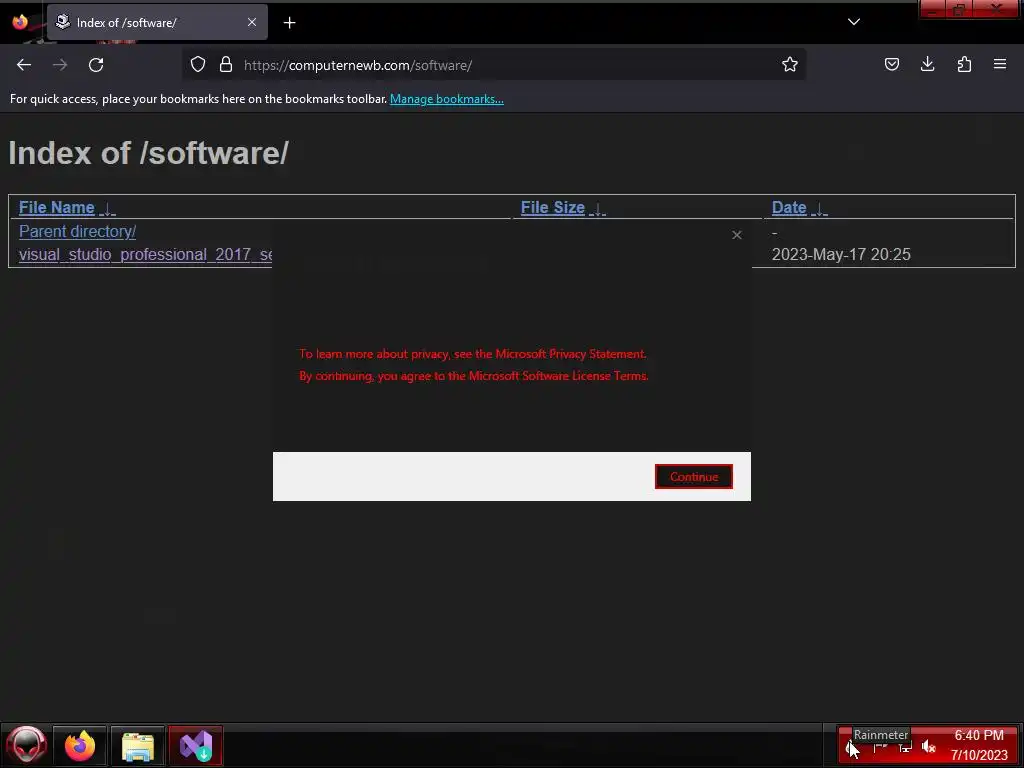Open the Manage bookmarks link
Viewport: 1024px width, 768px height.
[x=447, y=99]
